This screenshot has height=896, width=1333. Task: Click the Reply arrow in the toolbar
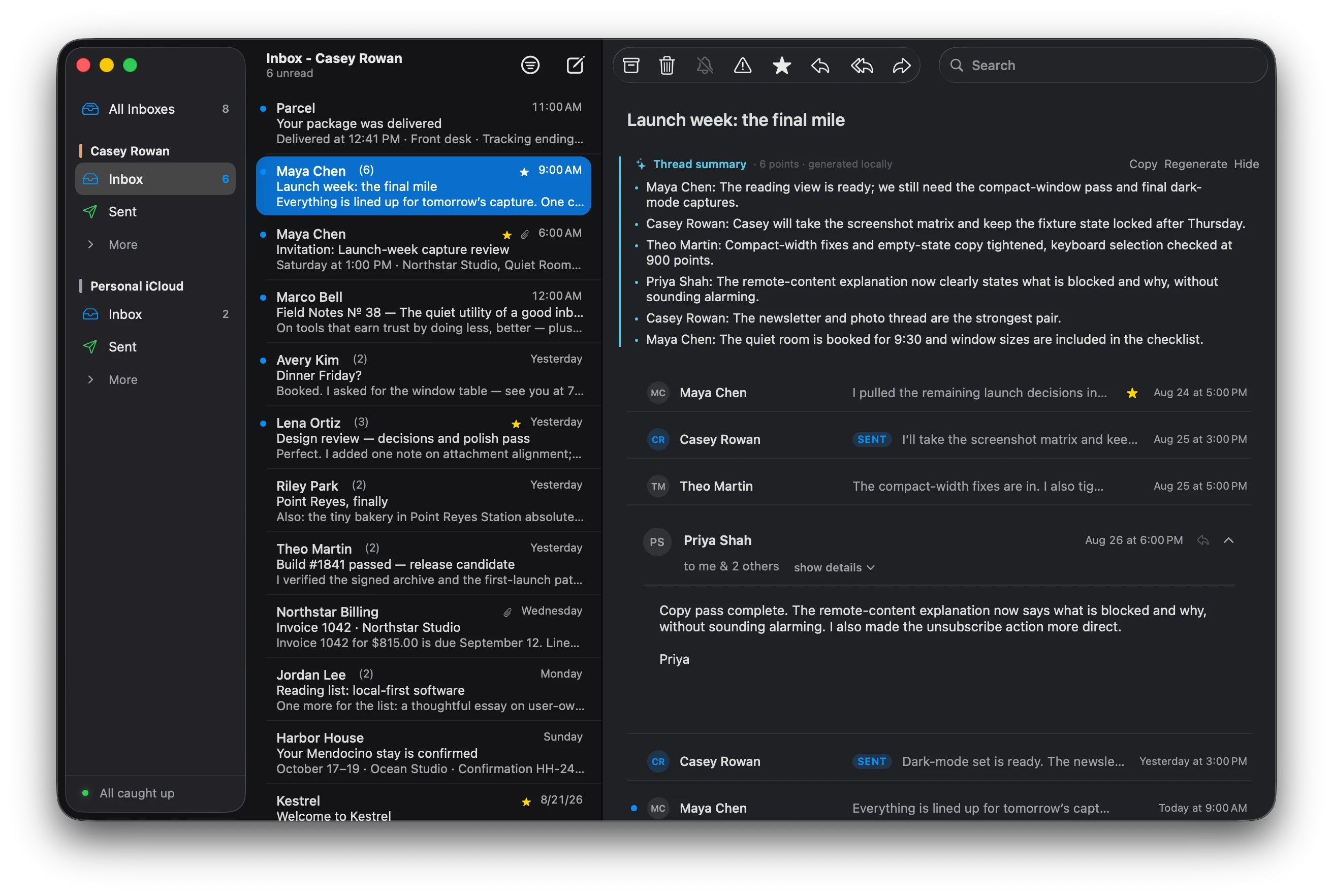coord(820,65)
